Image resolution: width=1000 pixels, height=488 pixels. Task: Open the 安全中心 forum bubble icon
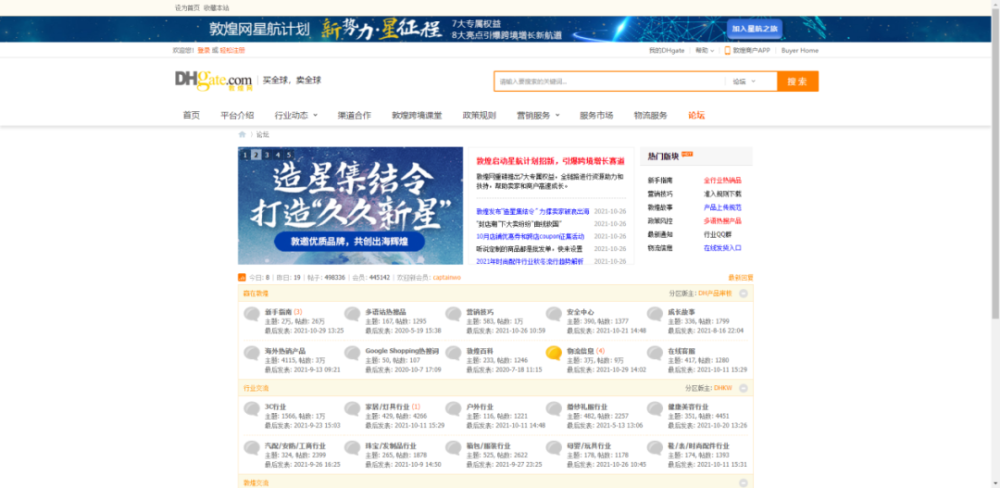pyautogui.click(x=554, y=313)
